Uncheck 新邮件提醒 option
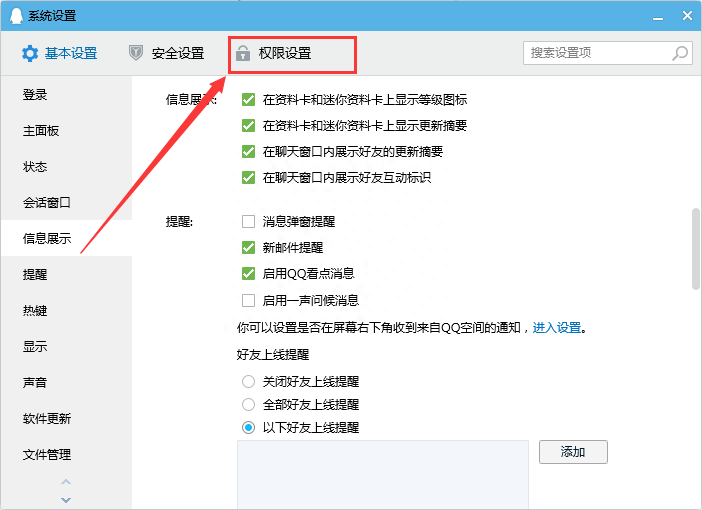This screenshot has width=702, height=510. (249, 248)
